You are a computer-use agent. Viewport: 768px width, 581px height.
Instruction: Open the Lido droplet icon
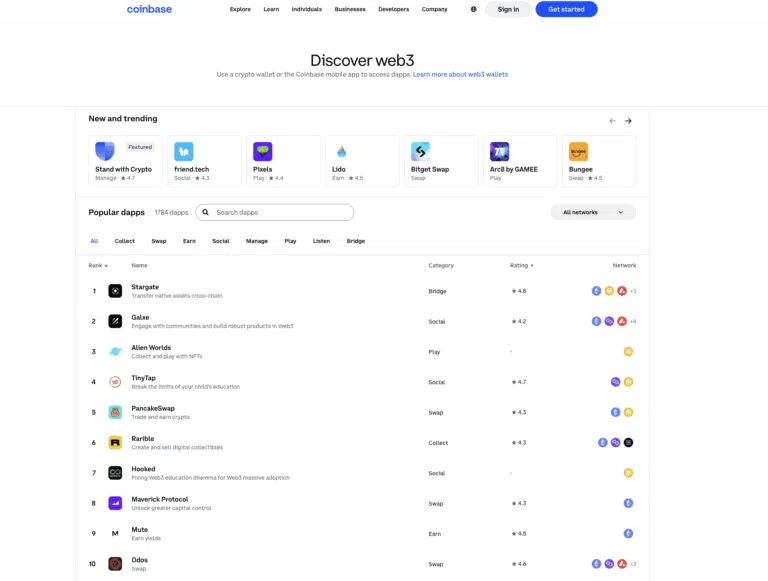tap(341, 151)
